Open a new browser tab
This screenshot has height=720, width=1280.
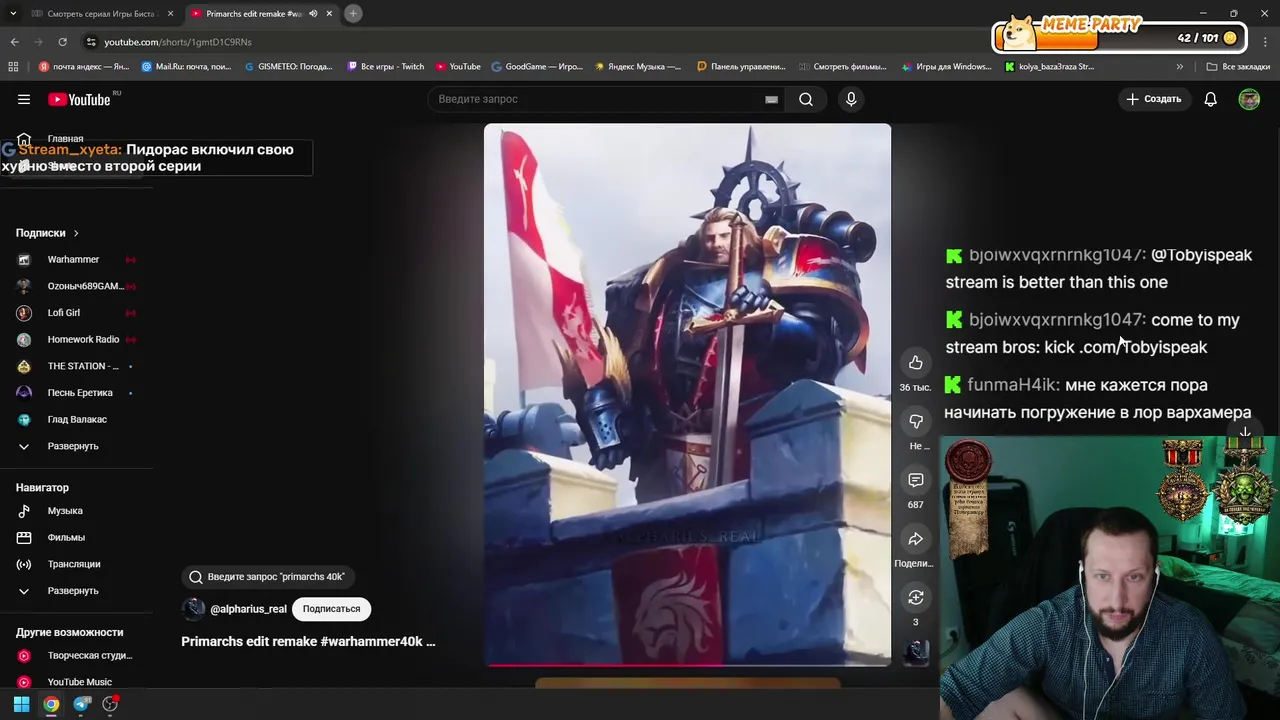coord(353,14)
